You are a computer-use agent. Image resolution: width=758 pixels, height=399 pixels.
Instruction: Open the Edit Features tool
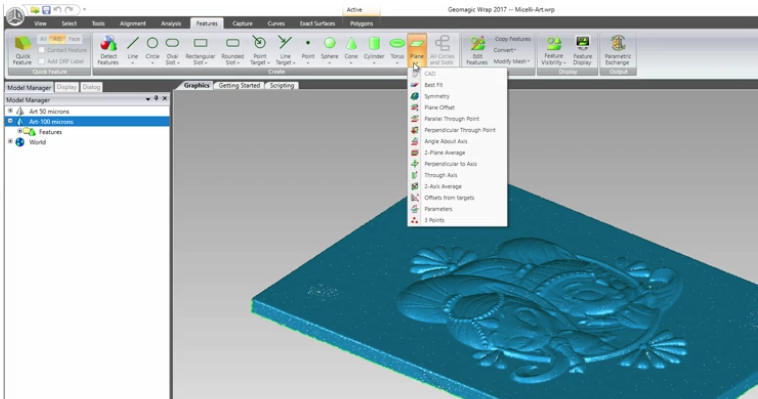click(477, 50)
